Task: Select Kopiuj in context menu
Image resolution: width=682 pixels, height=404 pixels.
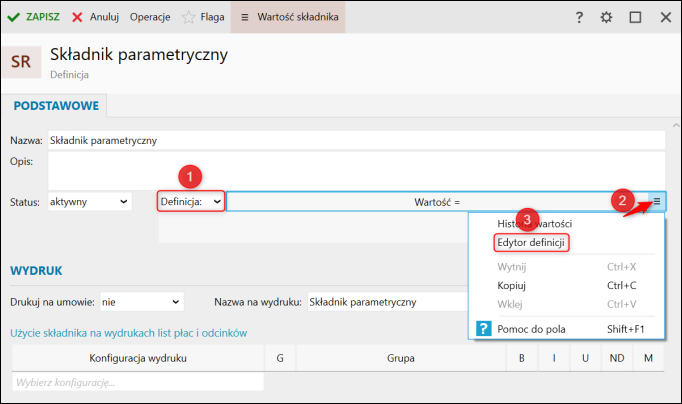Action: [x=512, y=286]
